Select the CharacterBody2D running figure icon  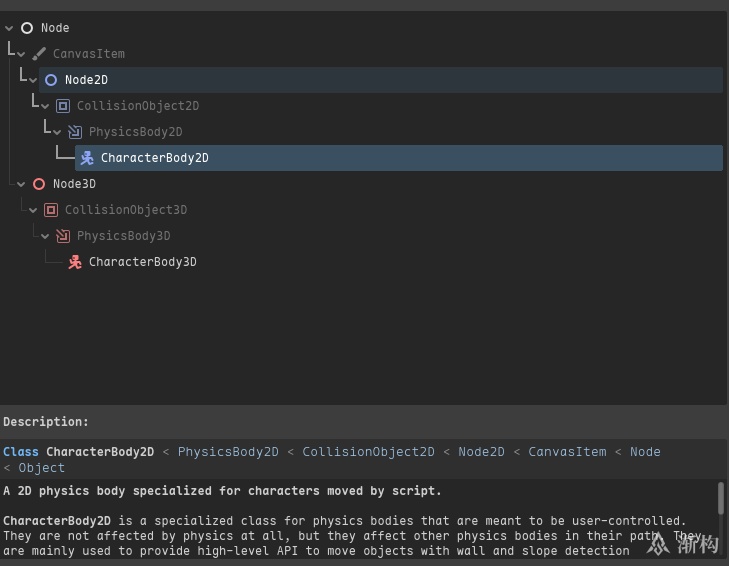87,158
